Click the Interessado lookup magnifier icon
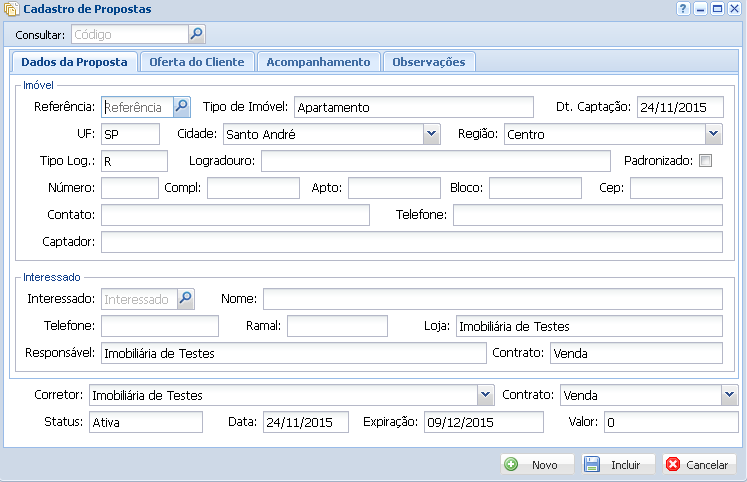The image size is (747, 482). pos(185,299)
